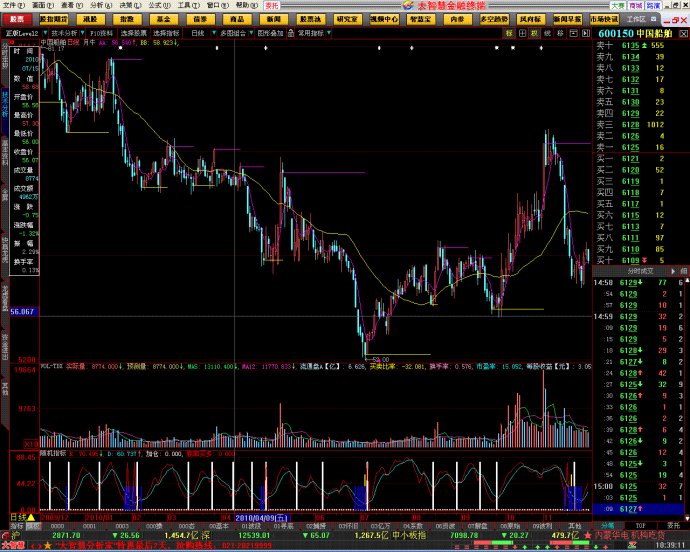This screenshot has width=690, height=552.
Task: Open the 指数 section
Action: [x=127, y=19]
